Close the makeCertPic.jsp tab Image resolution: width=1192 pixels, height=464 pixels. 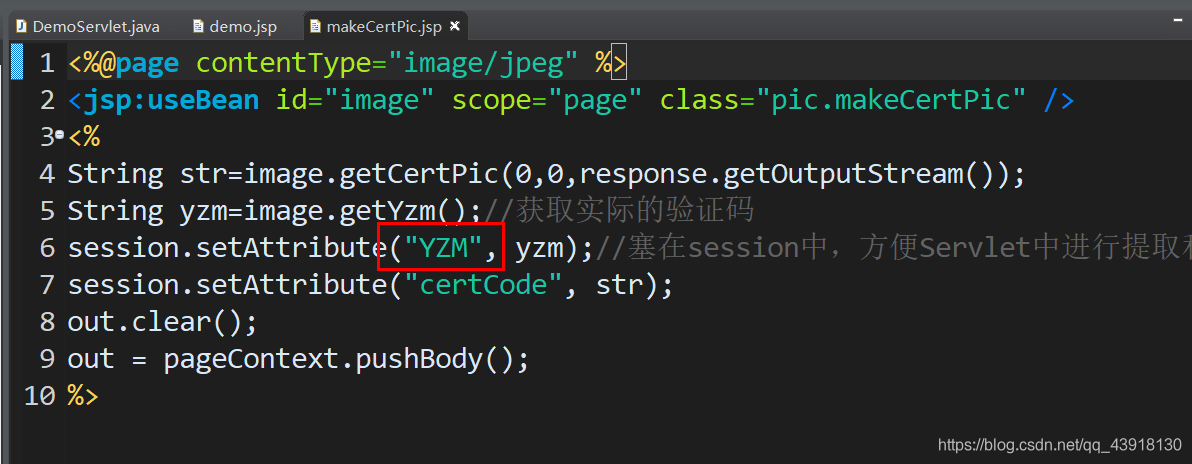coord(455,27)
